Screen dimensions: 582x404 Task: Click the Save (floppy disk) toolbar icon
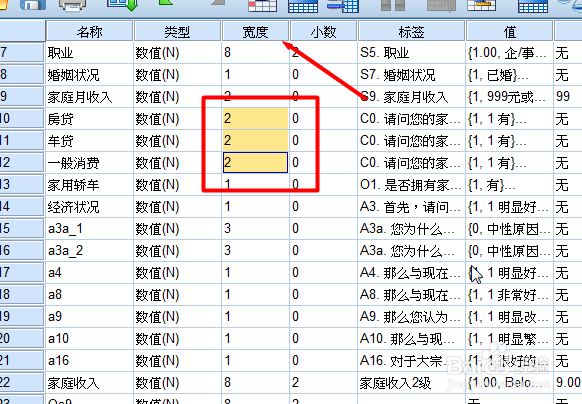(x=33, y=4)
